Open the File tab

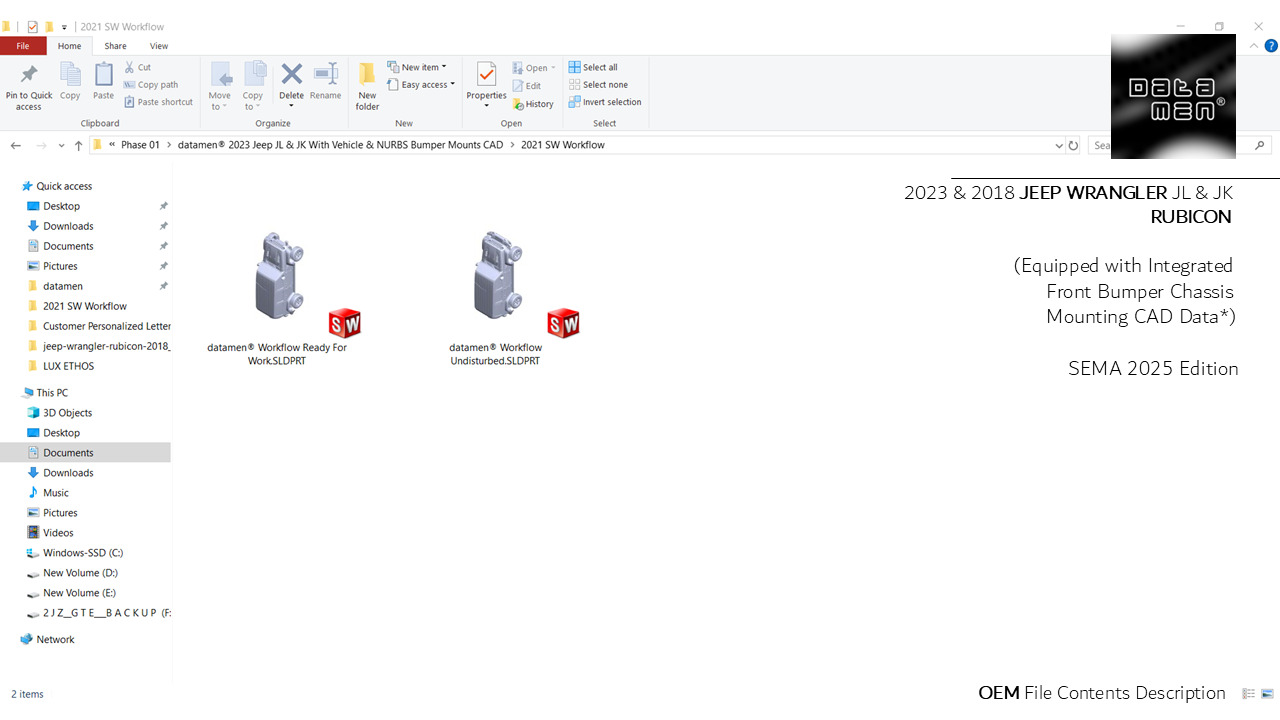click(22, 46)
